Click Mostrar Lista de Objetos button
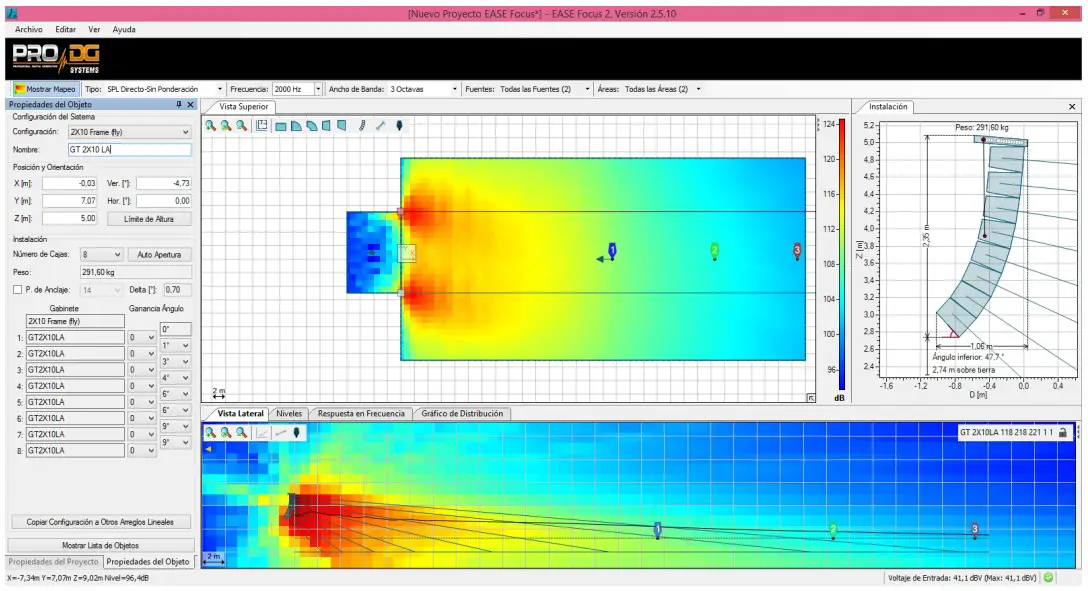Viewport: 1088px width, 591px height. [100, 545]
